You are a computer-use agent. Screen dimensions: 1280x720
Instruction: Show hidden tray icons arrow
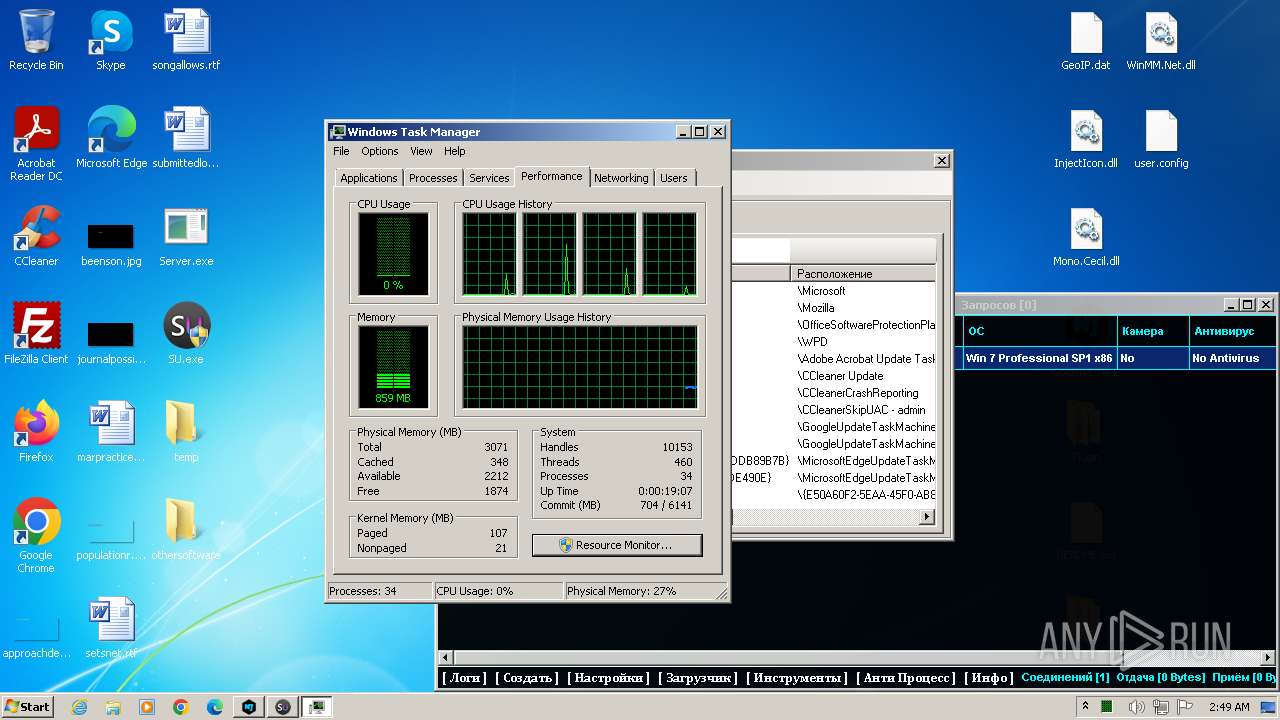[x=1085, y=707]
